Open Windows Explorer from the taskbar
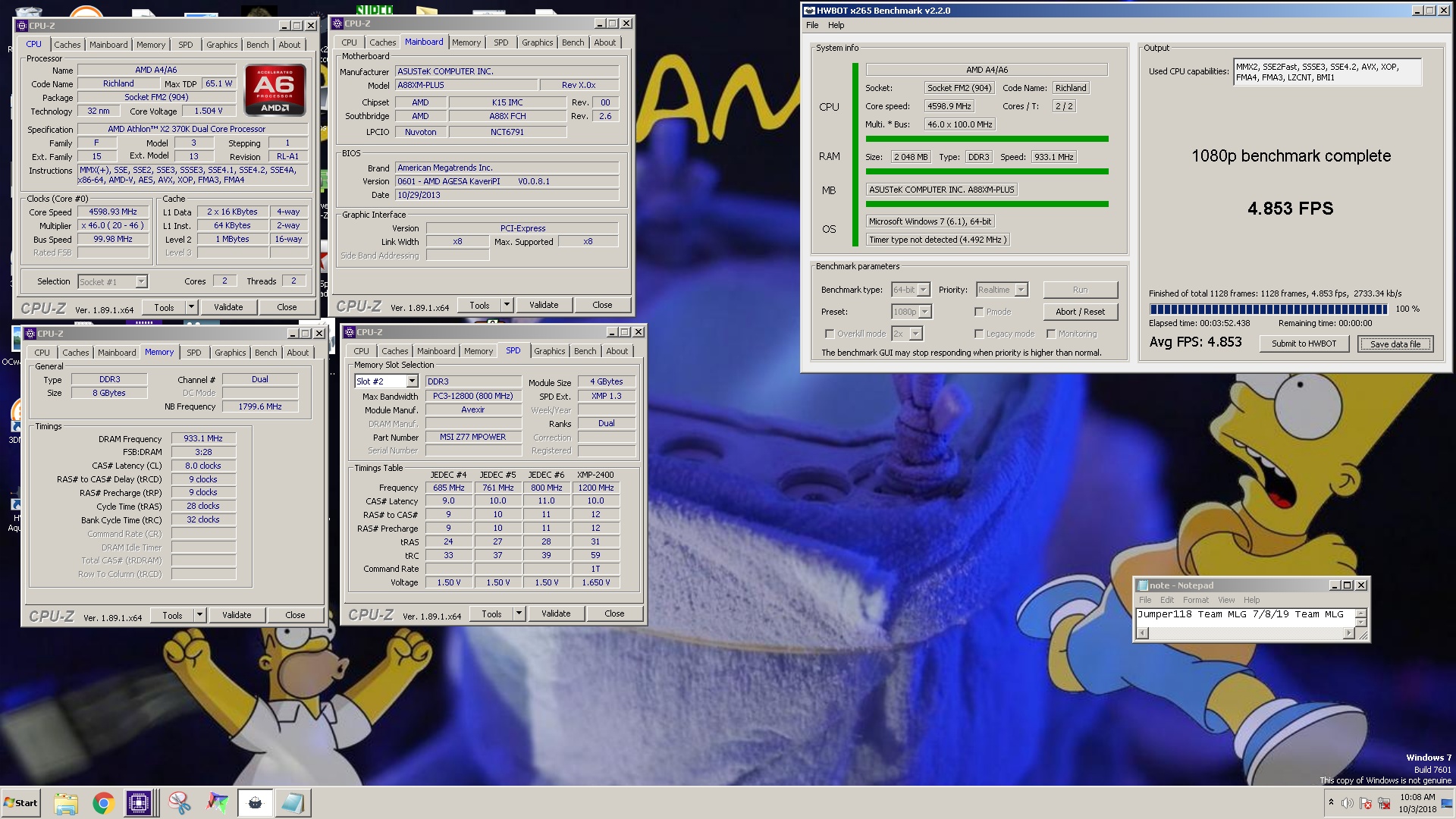 pos(66,803)
